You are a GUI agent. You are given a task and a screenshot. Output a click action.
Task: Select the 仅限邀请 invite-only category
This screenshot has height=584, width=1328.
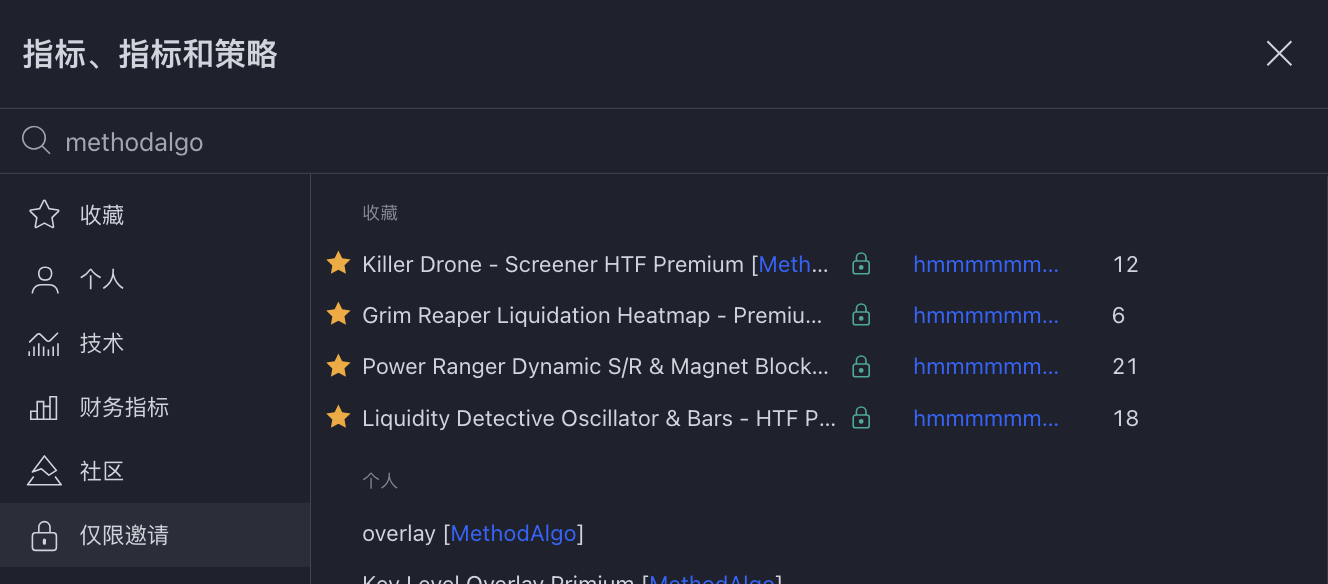[x=124, y=535]
